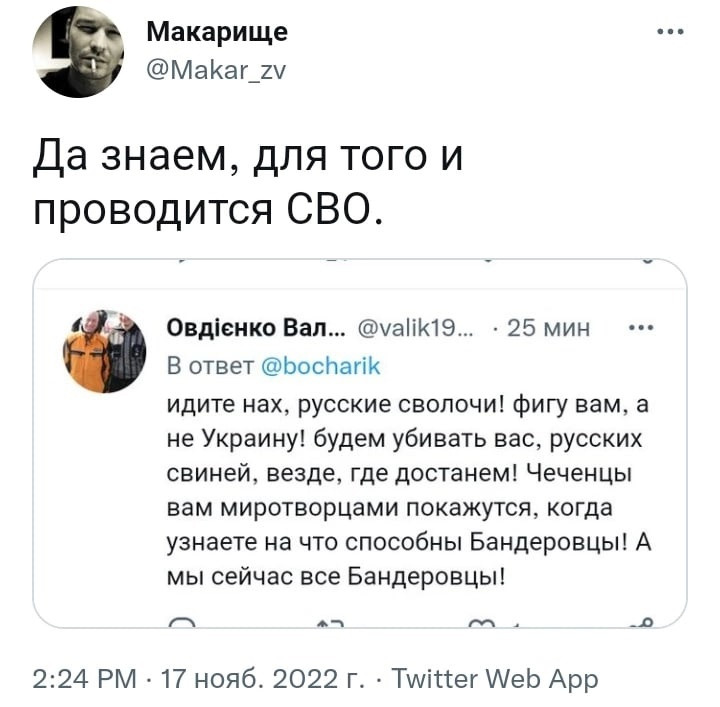Viewport: 720px width, 707px height.
Task: Click the @valik19... handle
Action: pos(421,327)
